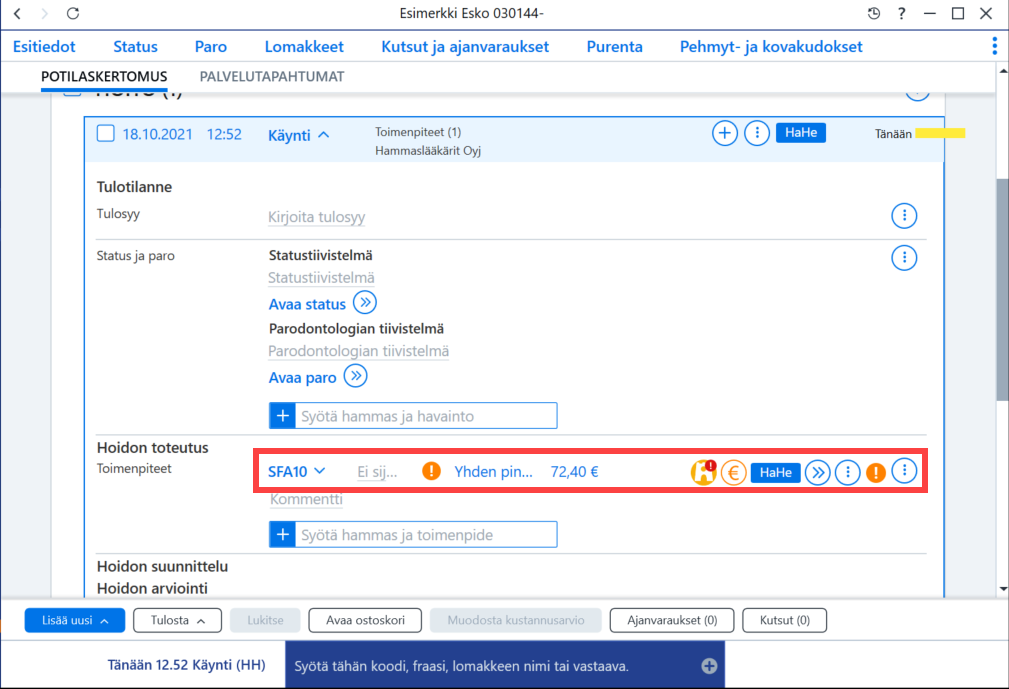Open the Status menu
Image resolution: width=1009 pixels, height=689 pixels.
(x=135, y=46)
